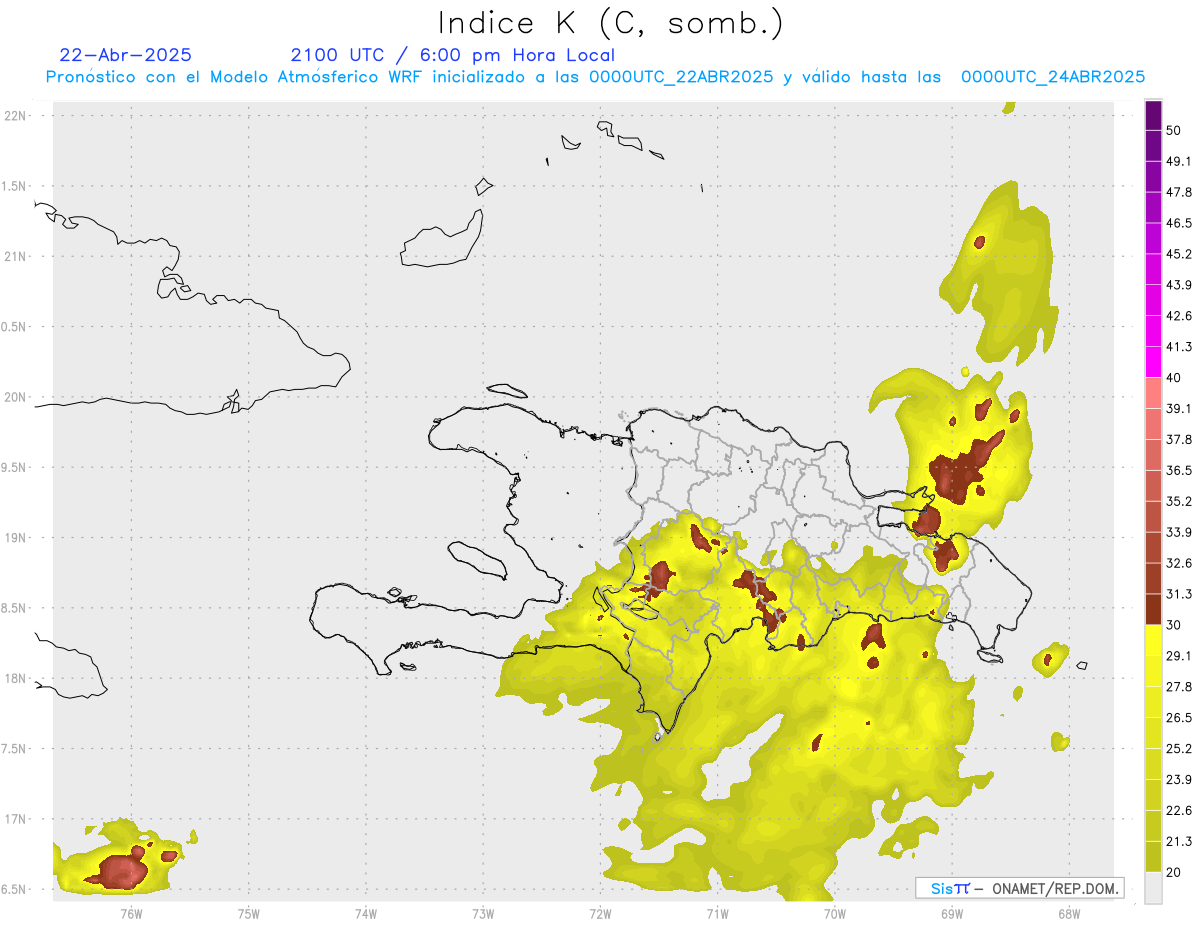This screenshot has width=1200, height=927.
Task: Select the magenta swatch between 40 and 41.3
Action: tap(1153, 362)
